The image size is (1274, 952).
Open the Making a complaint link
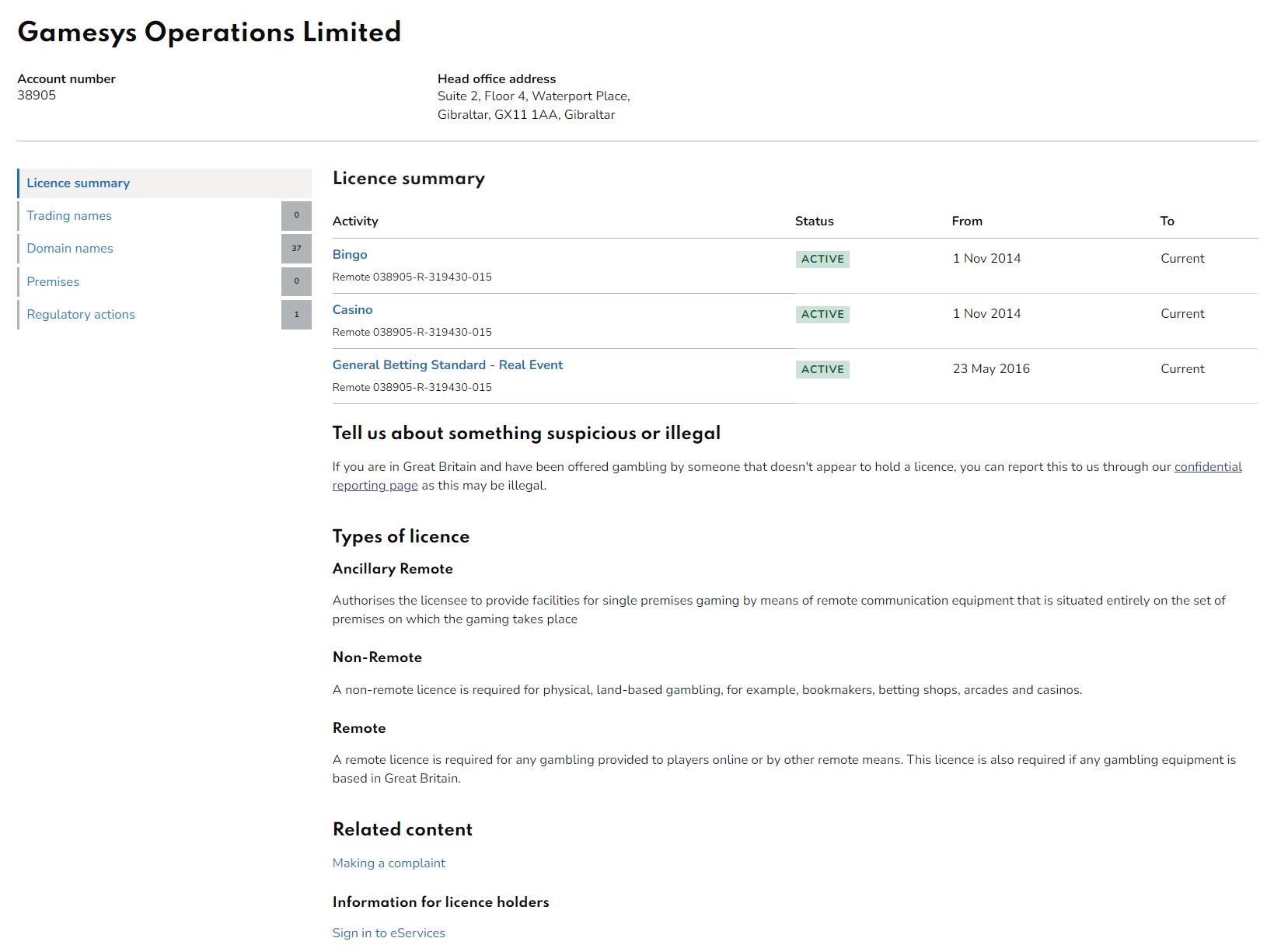pyautogui.click(x=389, y=863)
